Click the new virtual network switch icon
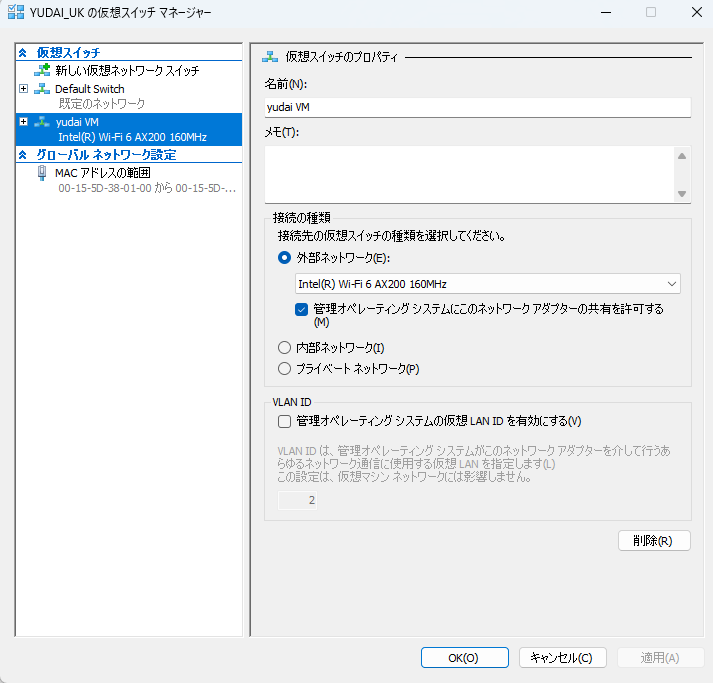The height and width of the screenshot is (683, 713). 42,70
